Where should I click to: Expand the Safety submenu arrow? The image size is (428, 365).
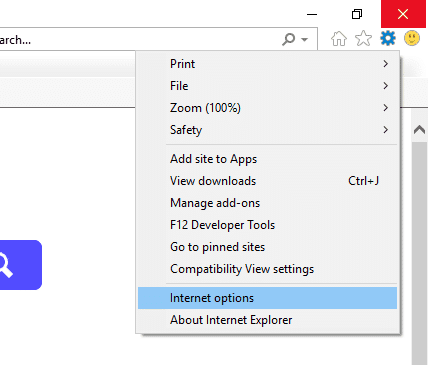(386, 130)
